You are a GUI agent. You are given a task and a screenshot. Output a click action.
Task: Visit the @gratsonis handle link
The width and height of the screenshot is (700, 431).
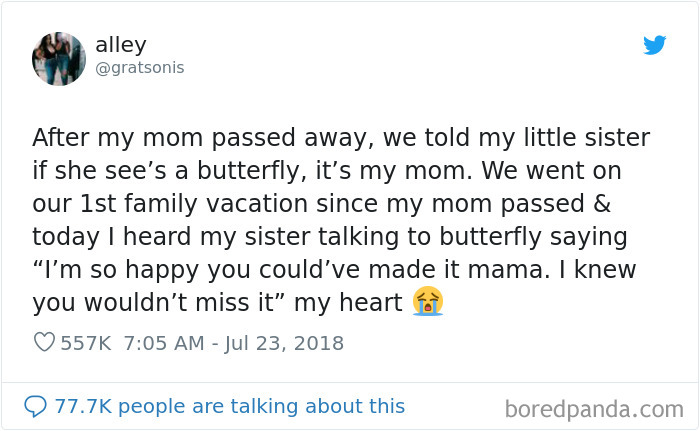(140, 68)
